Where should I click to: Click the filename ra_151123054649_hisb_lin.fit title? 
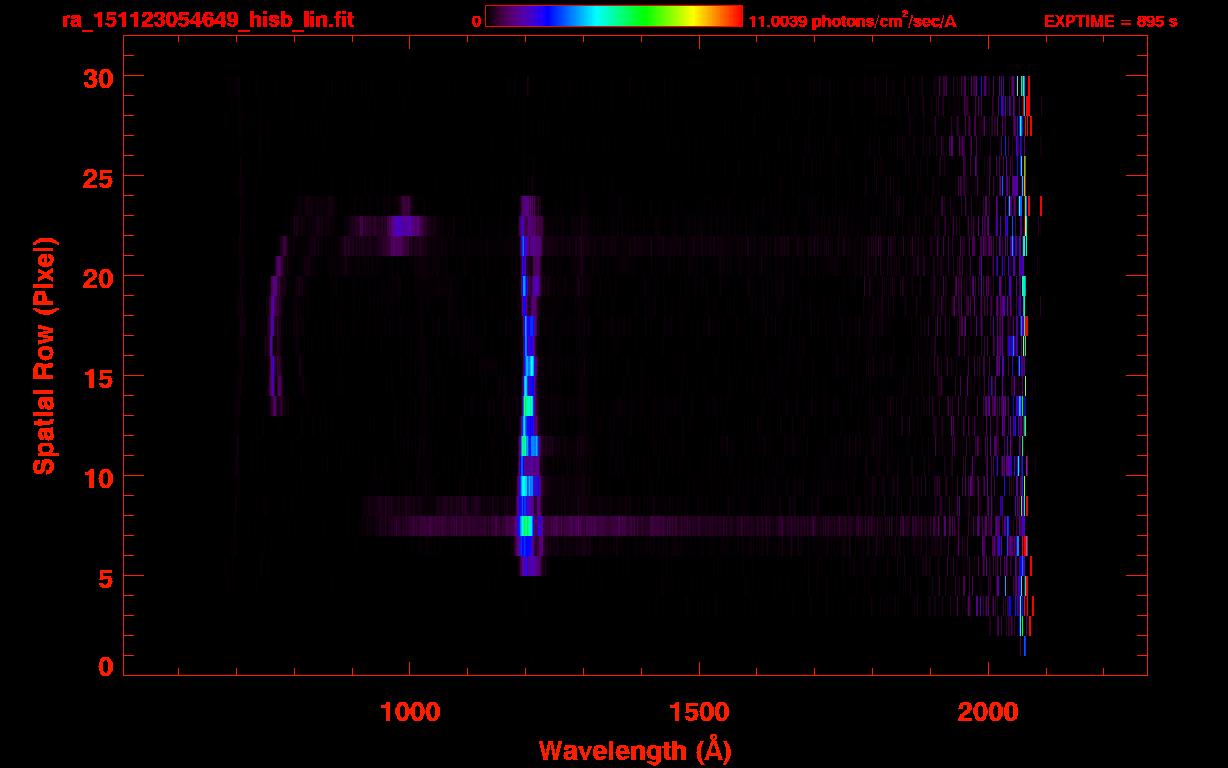207,20
